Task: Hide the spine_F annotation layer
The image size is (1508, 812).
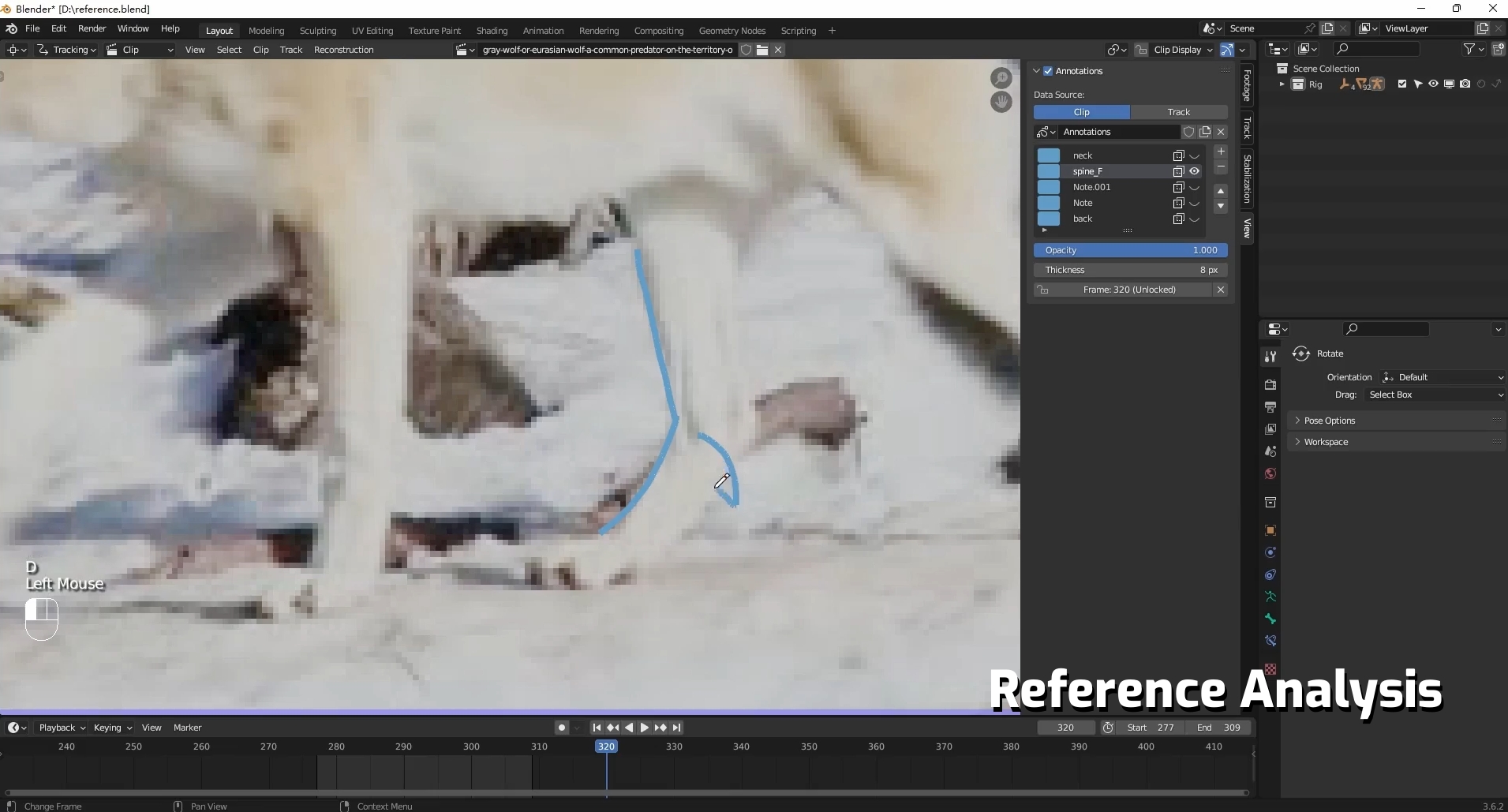Action: tap(1195, 171)
